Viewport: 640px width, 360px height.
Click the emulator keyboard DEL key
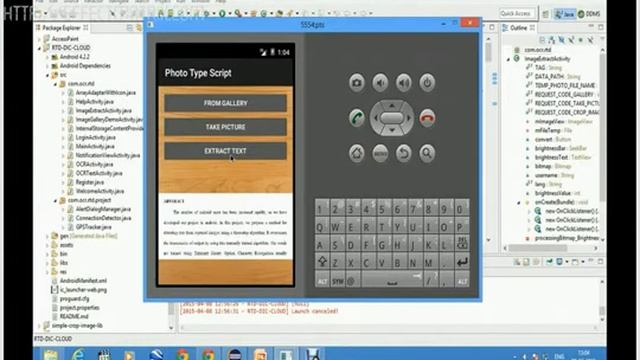[462, 243]
